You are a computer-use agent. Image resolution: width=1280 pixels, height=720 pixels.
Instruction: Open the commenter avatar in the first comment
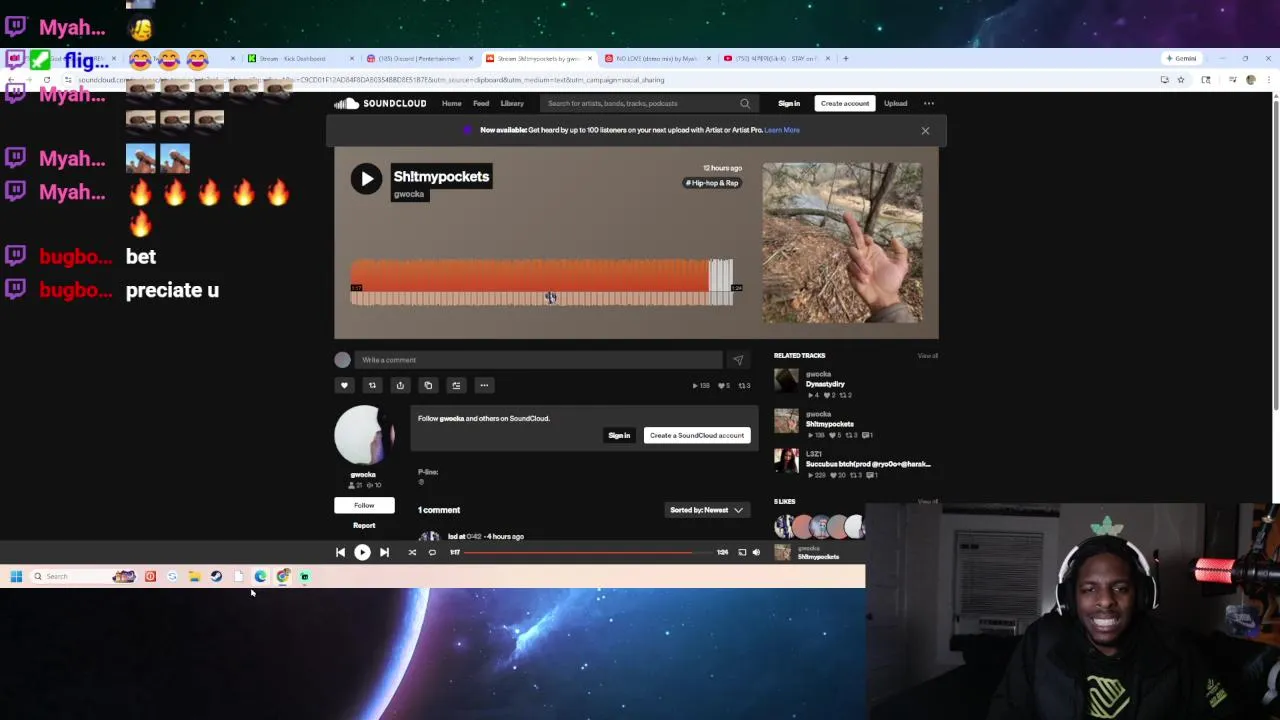[x=429, y=538]
